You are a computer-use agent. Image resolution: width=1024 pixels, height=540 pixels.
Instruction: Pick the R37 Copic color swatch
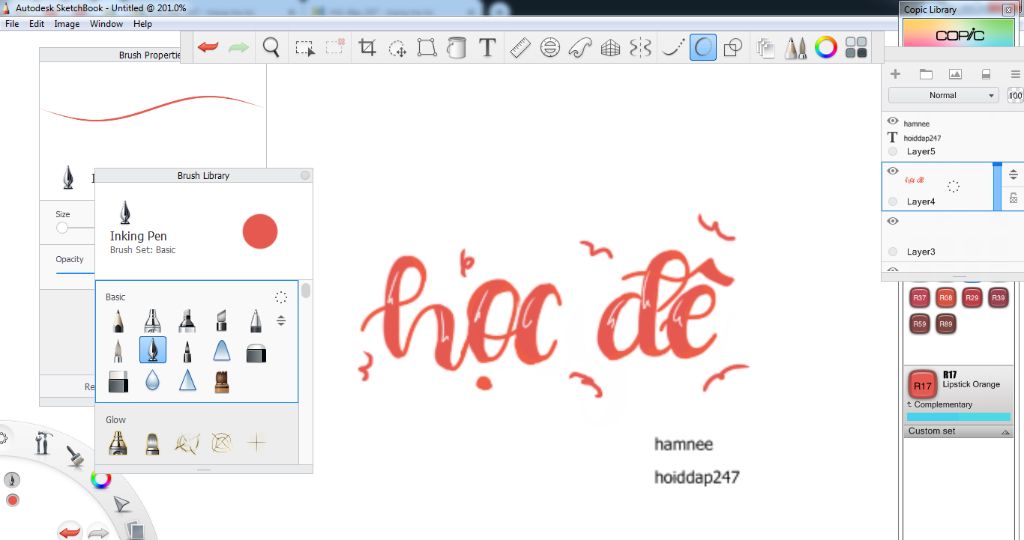(920, 298)
